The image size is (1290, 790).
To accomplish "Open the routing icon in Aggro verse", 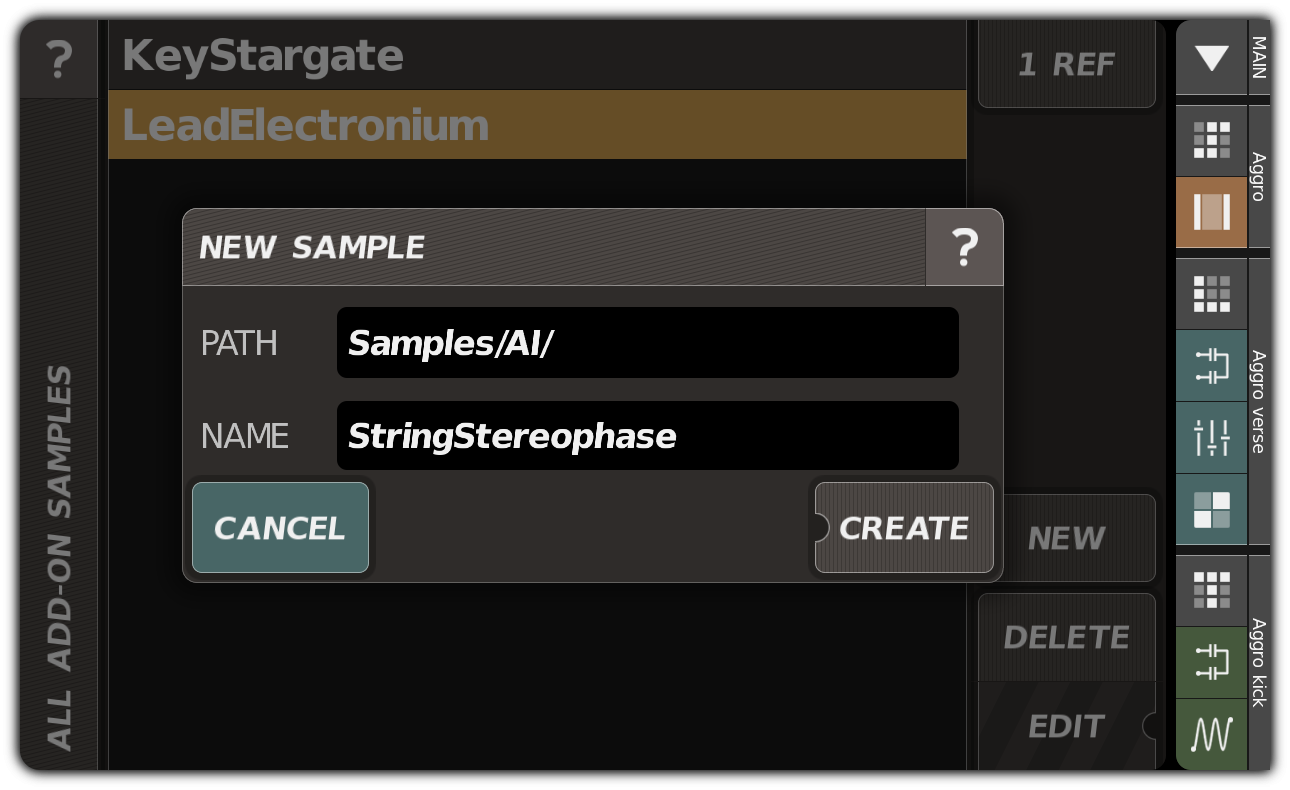I will pos(1211,366).
